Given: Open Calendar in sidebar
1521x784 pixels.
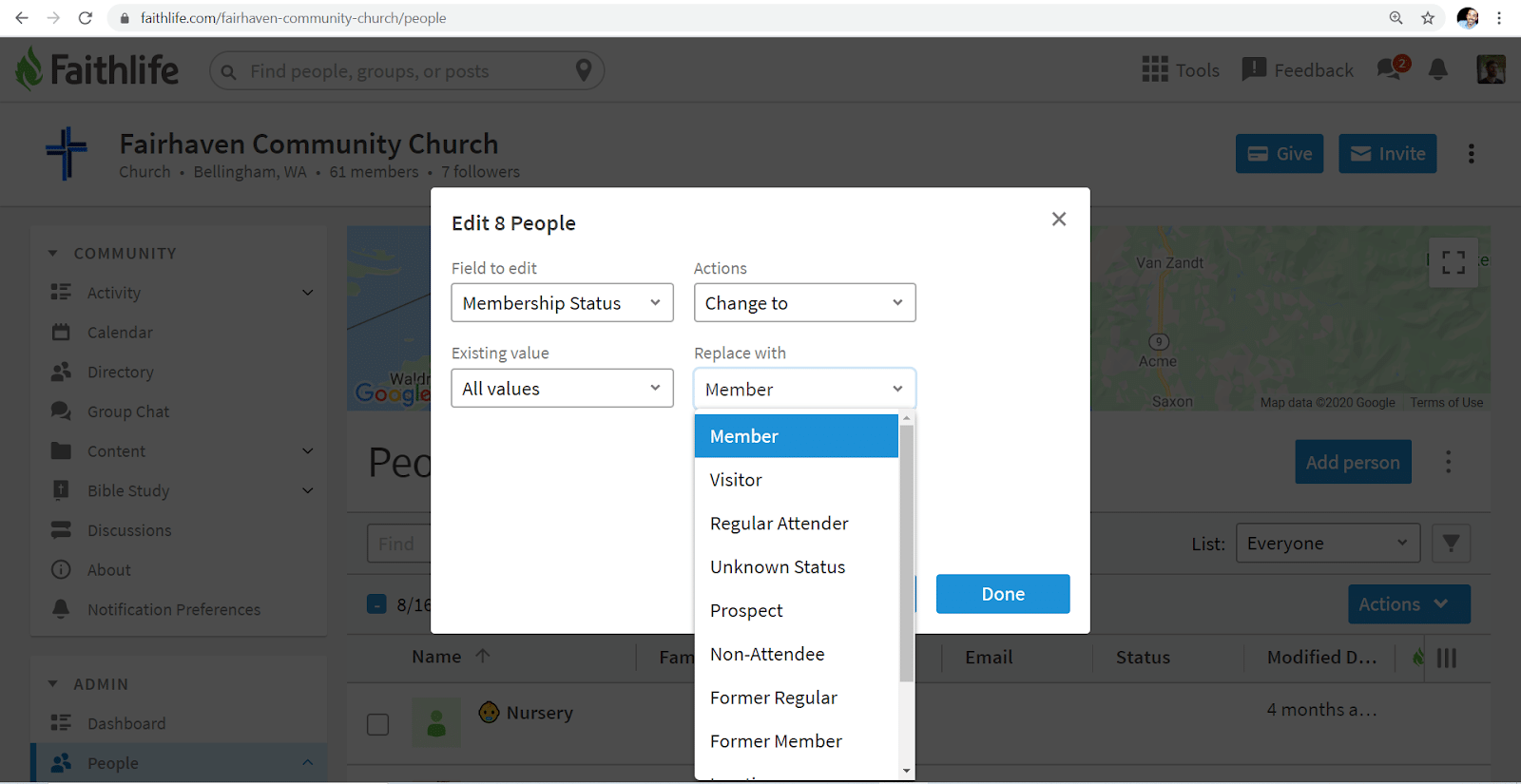Looking at the screenshot, I should [120, 333].
